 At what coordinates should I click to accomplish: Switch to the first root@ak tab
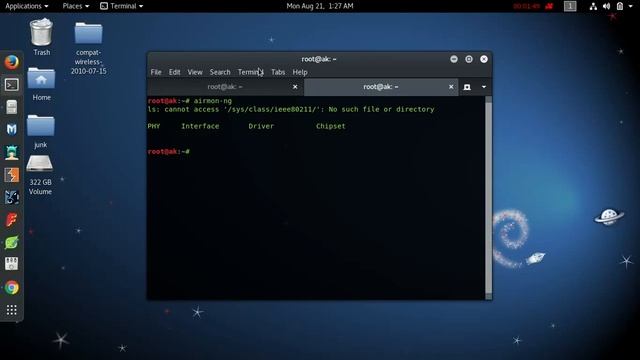(x=225, y=87)
